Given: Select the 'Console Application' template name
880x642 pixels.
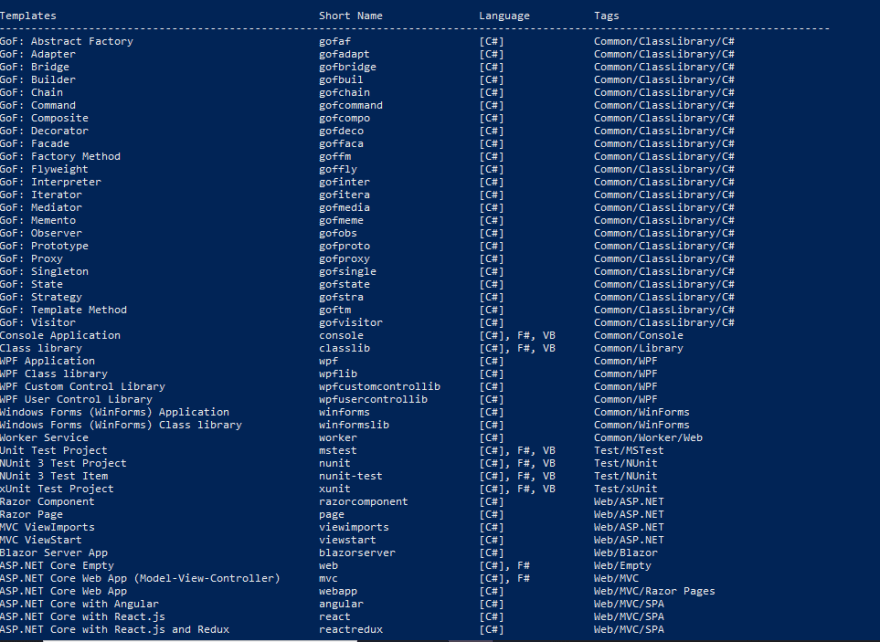Looking at the screenshot, I should point(60,336).
